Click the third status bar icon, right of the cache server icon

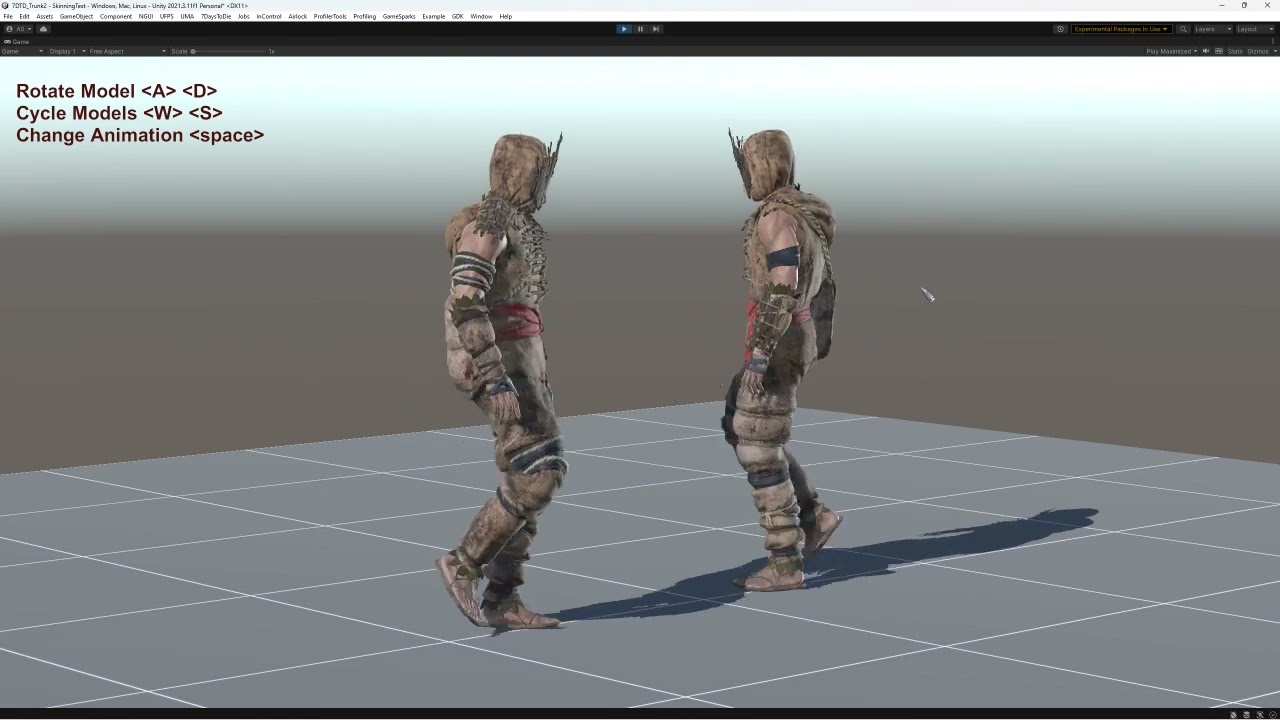(1259, 715)
